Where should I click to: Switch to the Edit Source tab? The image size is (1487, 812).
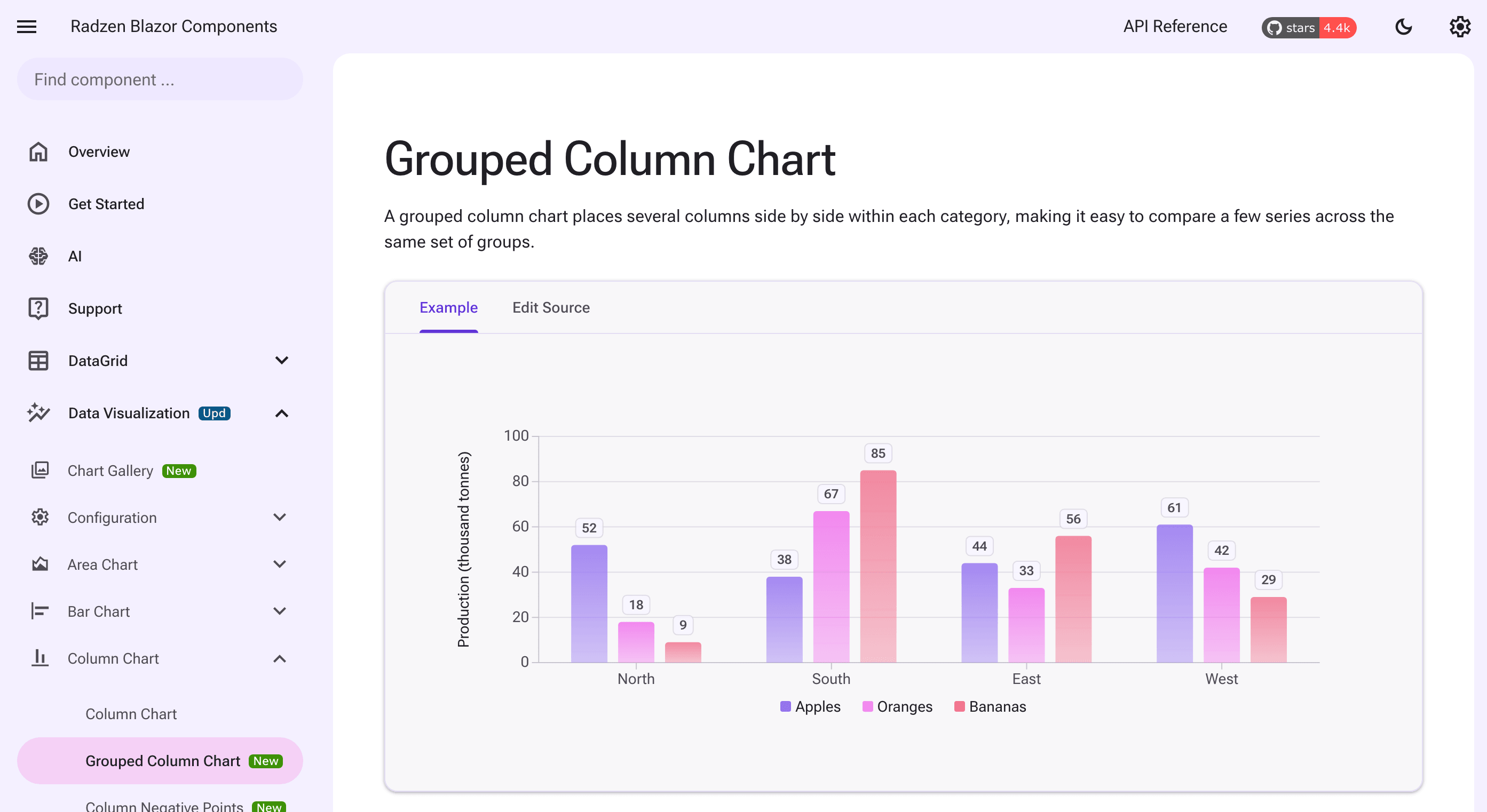pos(551,308)
